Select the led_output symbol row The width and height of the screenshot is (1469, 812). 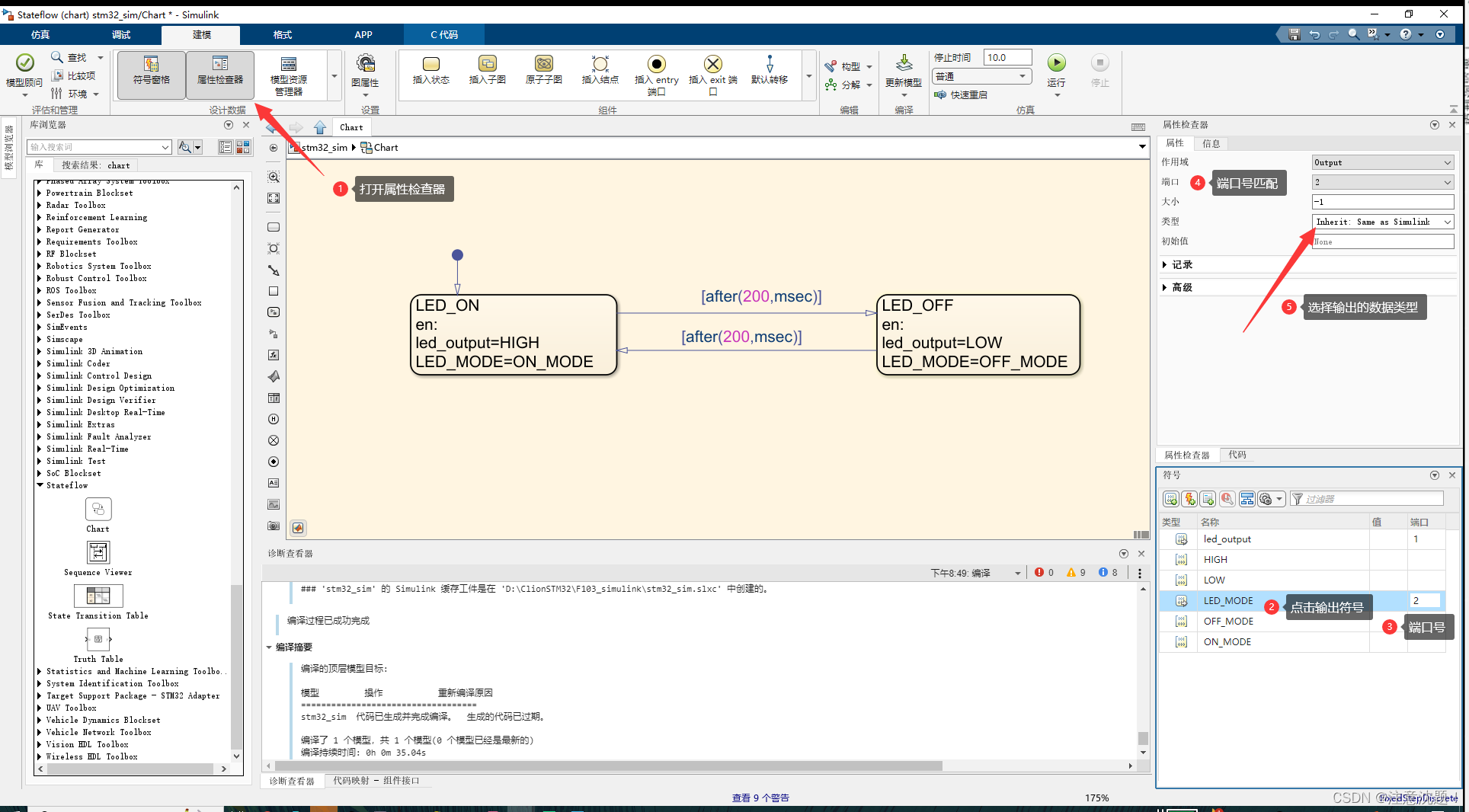coord(1301,539)
